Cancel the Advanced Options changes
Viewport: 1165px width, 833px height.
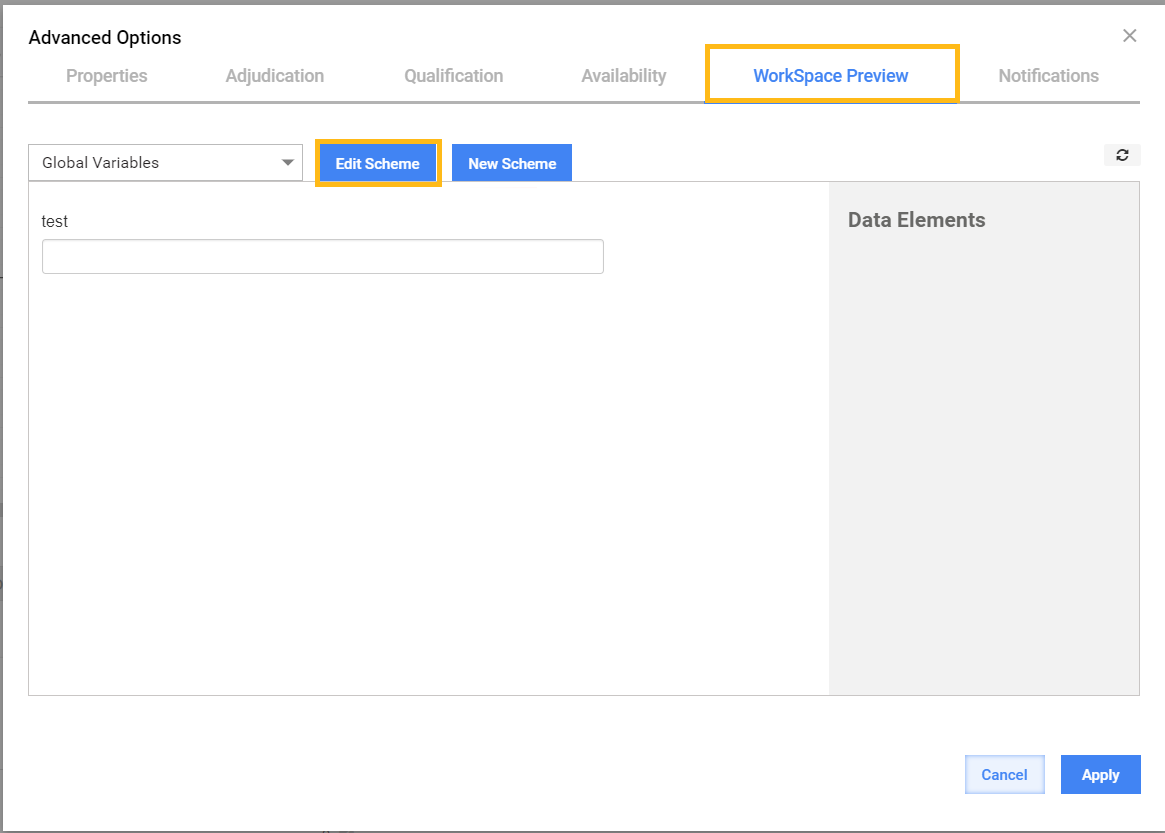pos(1005,774)
